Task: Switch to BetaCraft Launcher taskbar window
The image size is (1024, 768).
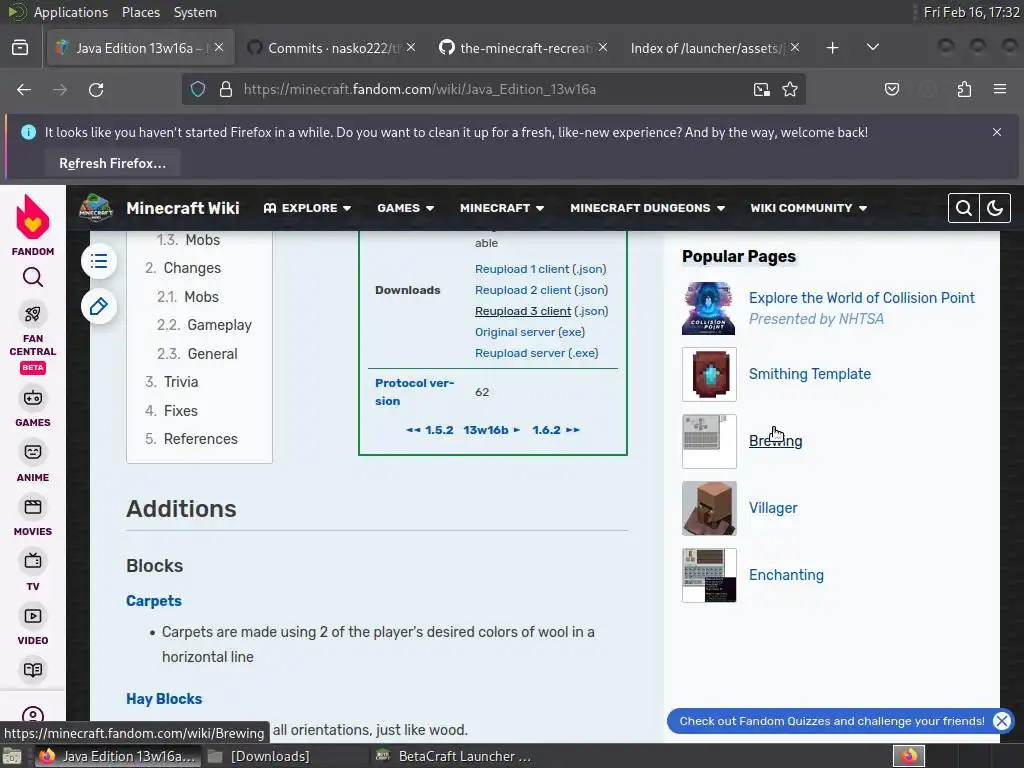Action: pos(453,756)
